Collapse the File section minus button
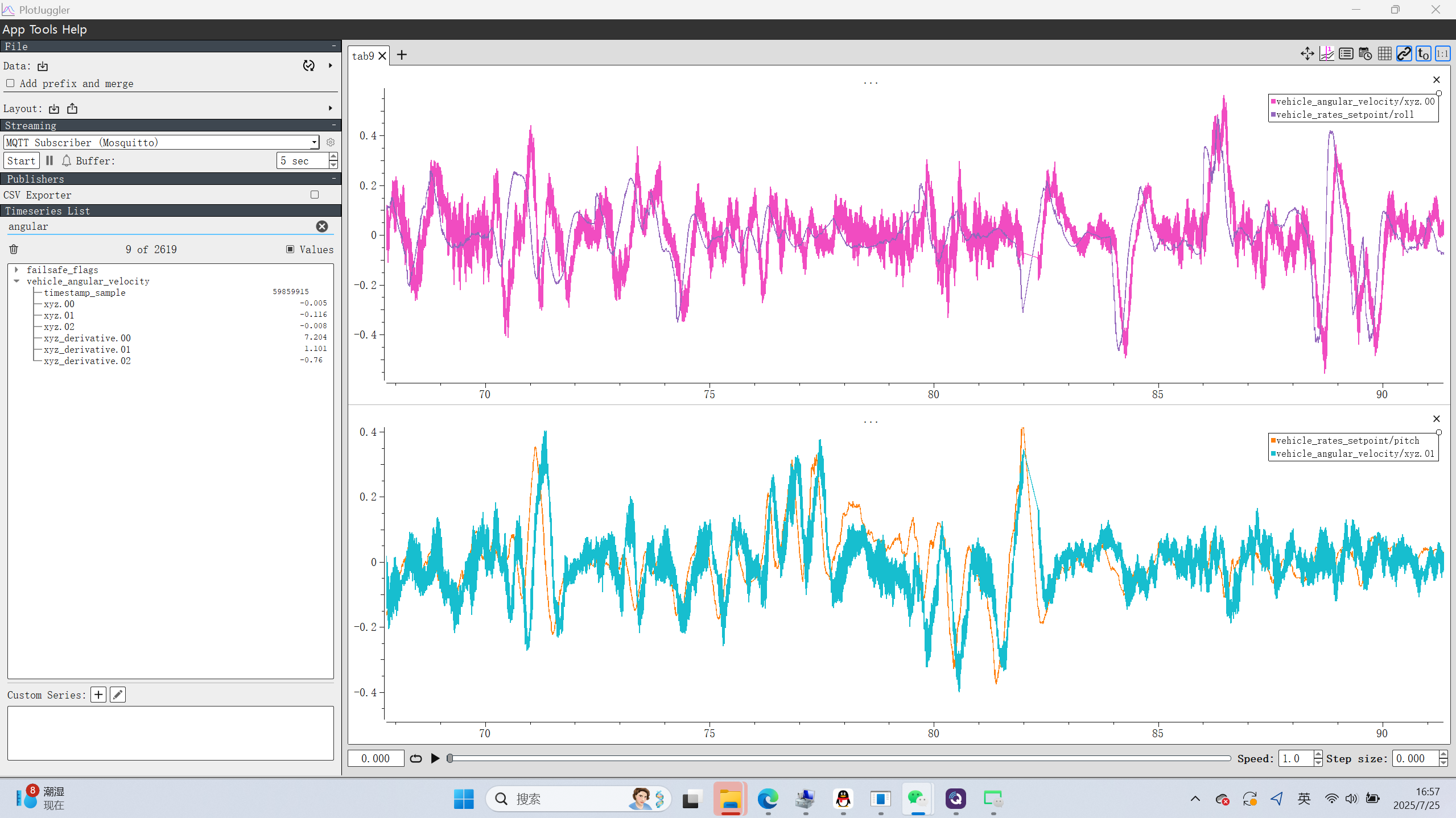This screenshot has width=1456, height=818. pos(334,46)
